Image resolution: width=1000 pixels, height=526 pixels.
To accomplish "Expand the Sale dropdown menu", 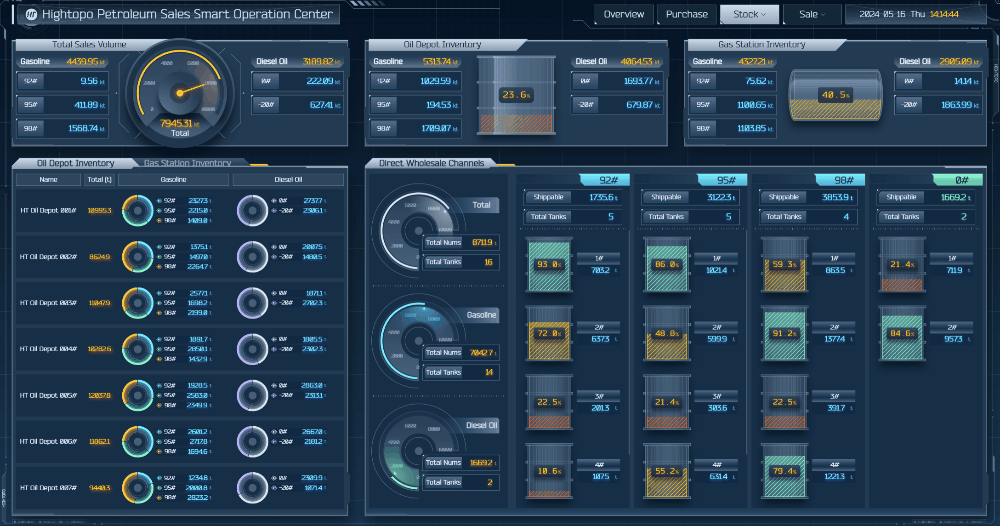I will pos(812,14).
